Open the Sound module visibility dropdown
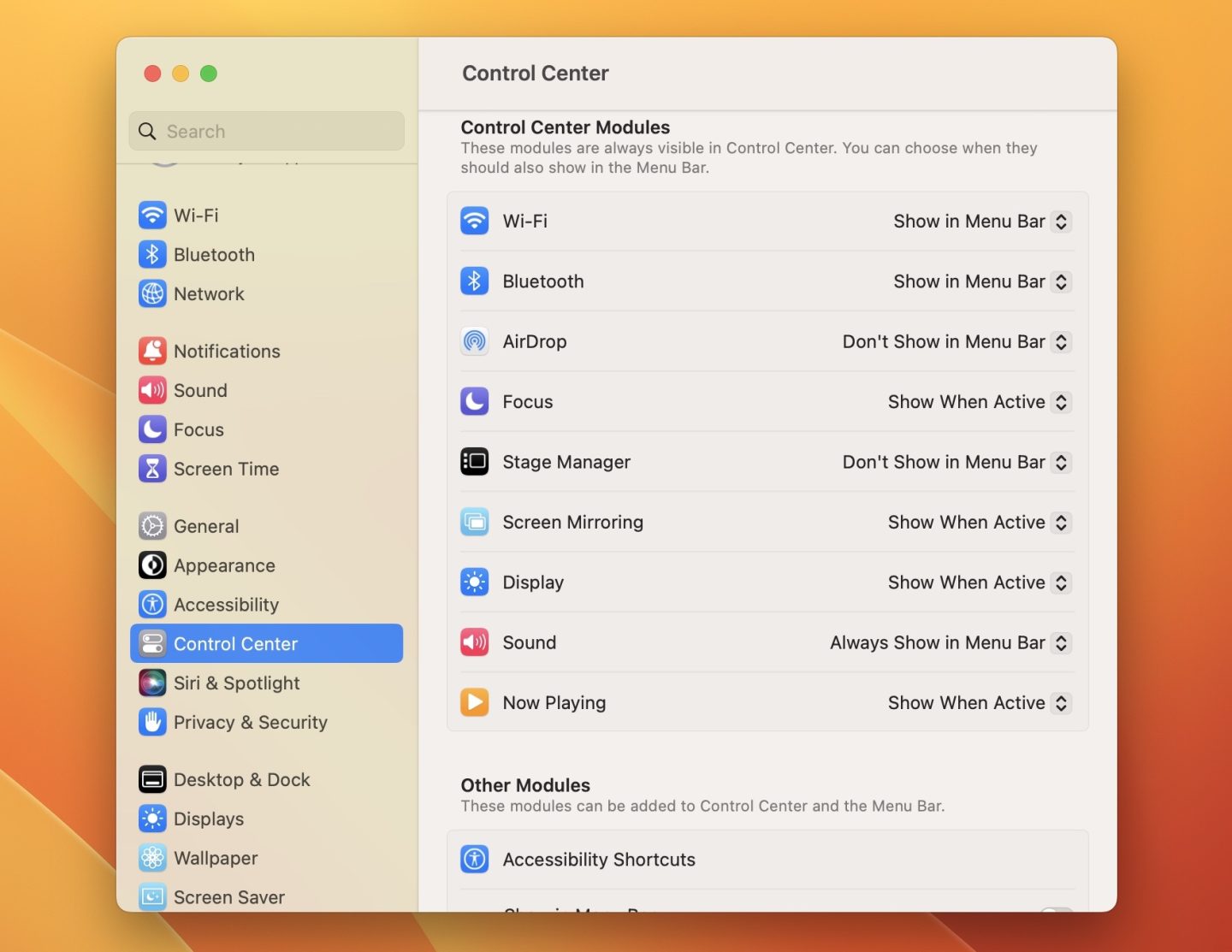The height and width of the screenshot is (952, 1232). tap(948, 642)
